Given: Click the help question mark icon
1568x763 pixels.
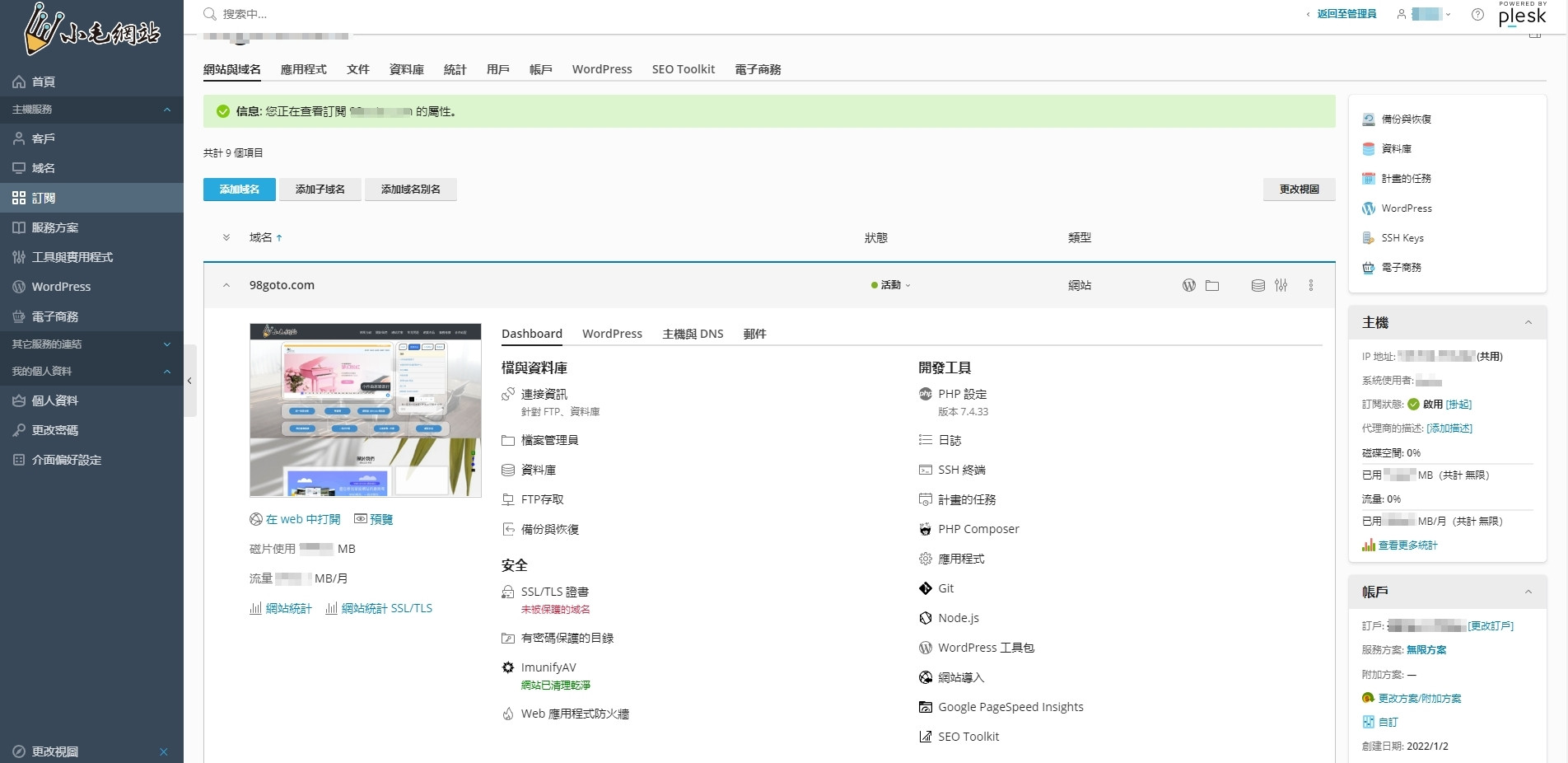Looking at the screenshot, I should click(1477, 14).
